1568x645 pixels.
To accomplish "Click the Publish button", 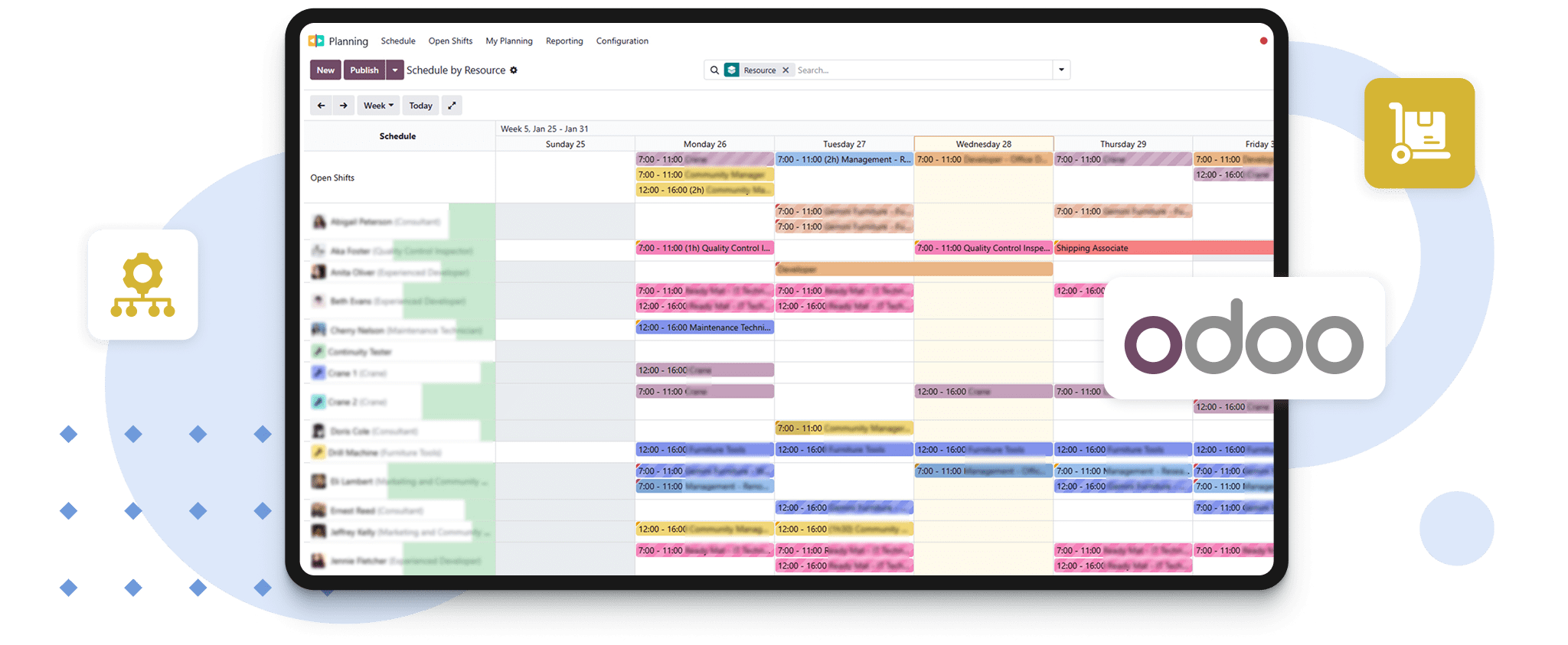I will click(364, 70).
